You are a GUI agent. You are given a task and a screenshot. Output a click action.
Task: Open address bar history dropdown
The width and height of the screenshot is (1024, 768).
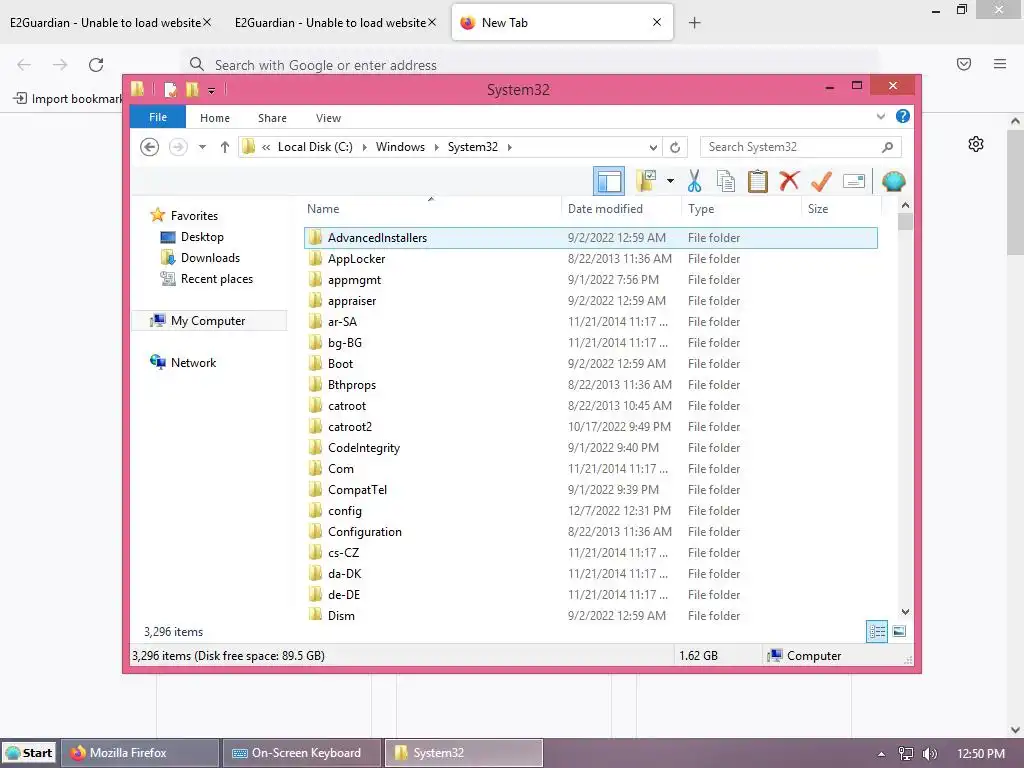point(653,147)
